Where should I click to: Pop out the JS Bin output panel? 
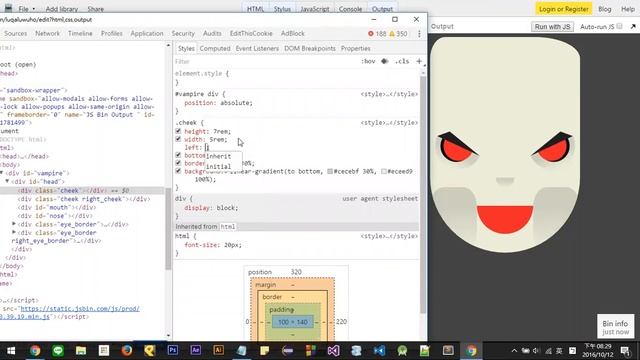coord(633,27)
